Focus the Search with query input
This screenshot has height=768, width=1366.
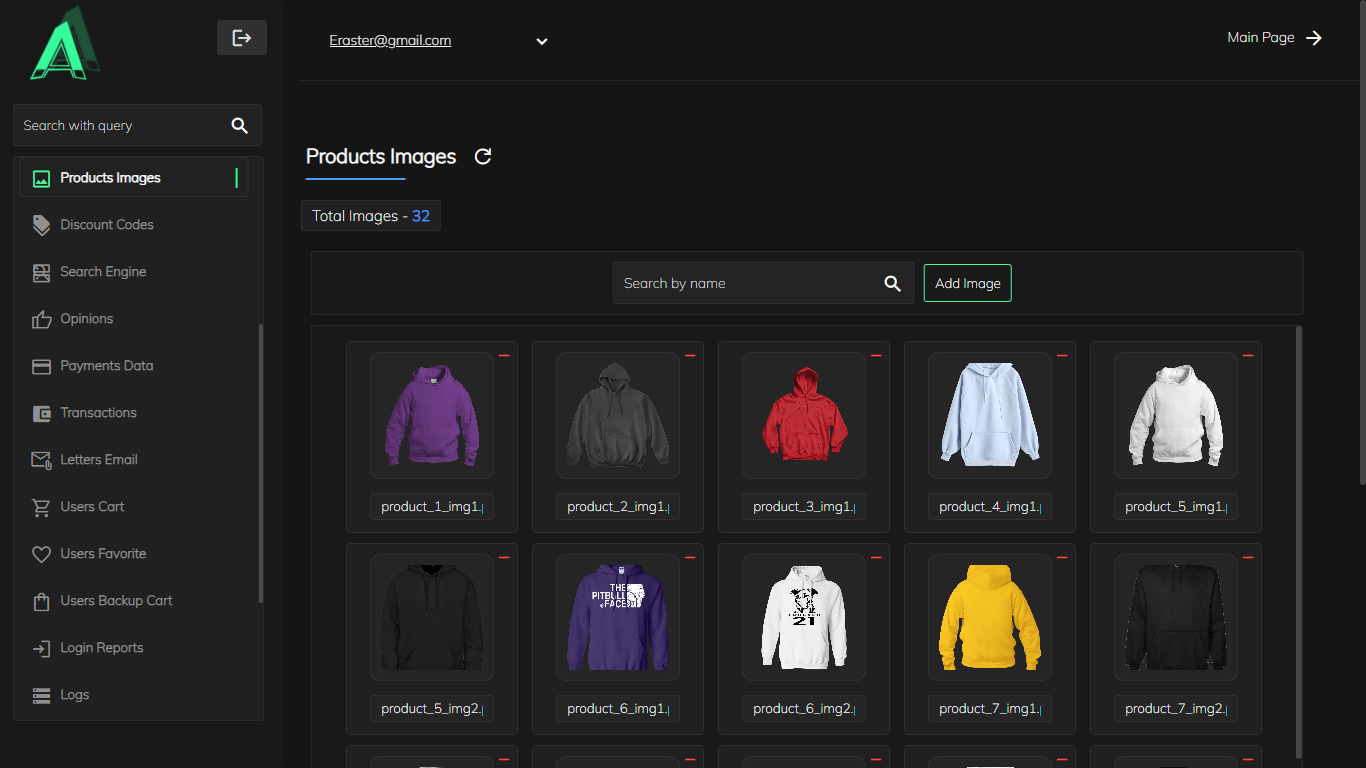click(x=120, y=126)
